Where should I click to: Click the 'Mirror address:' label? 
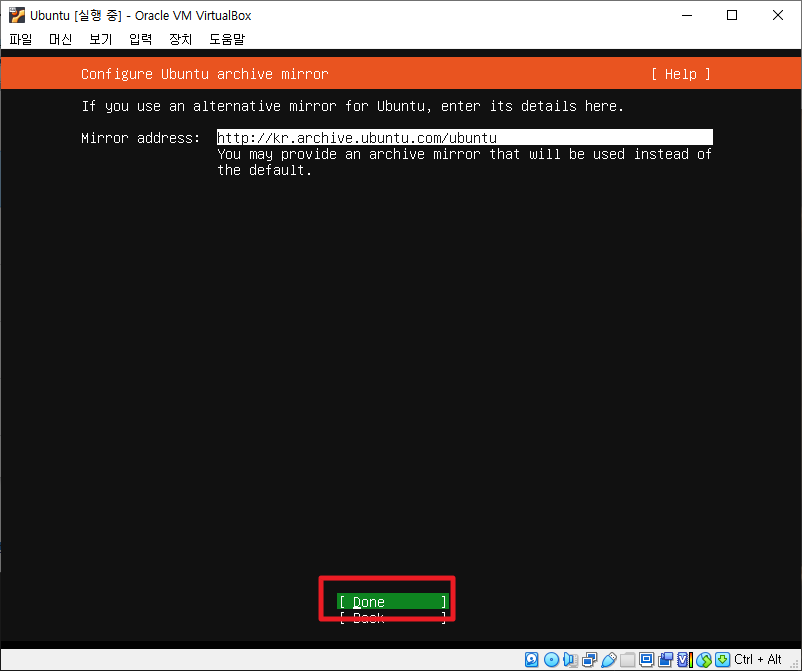[141, 138]
